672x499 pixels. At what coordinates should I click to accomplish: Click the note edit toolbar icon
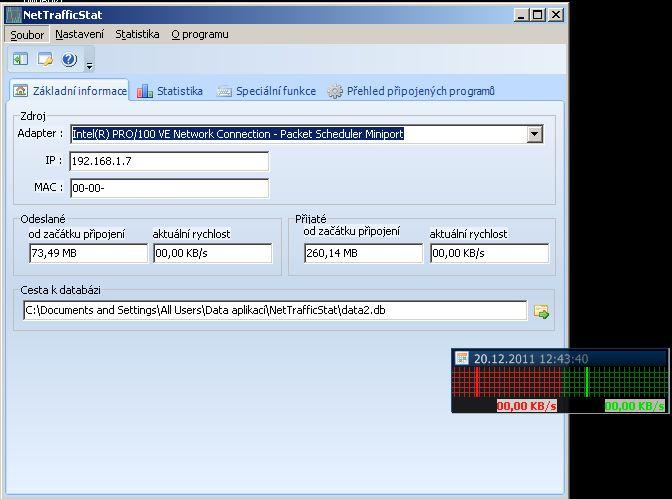[45, 59]
